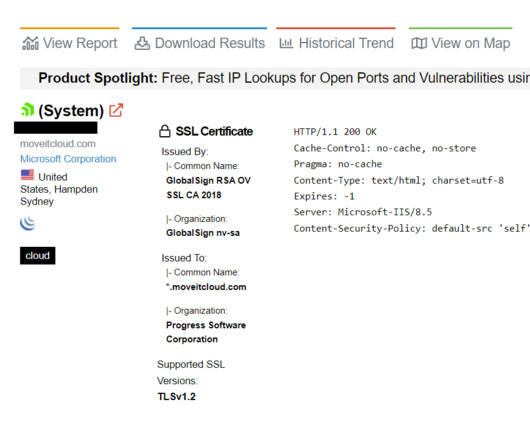Click the cloud tag
The width and height of the screenshot is (530, 442).
[x=38, y=255]
